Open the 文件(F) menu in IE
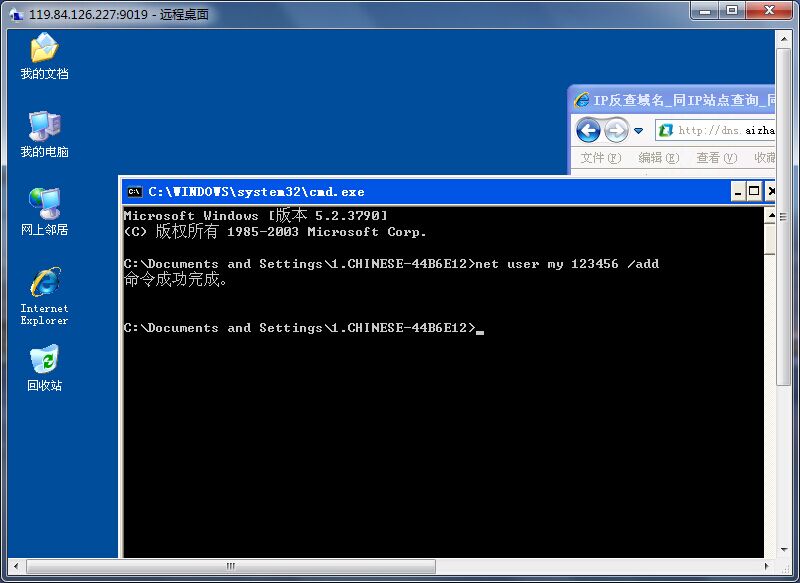Viewport: 800px width, 583px height. 601,158
